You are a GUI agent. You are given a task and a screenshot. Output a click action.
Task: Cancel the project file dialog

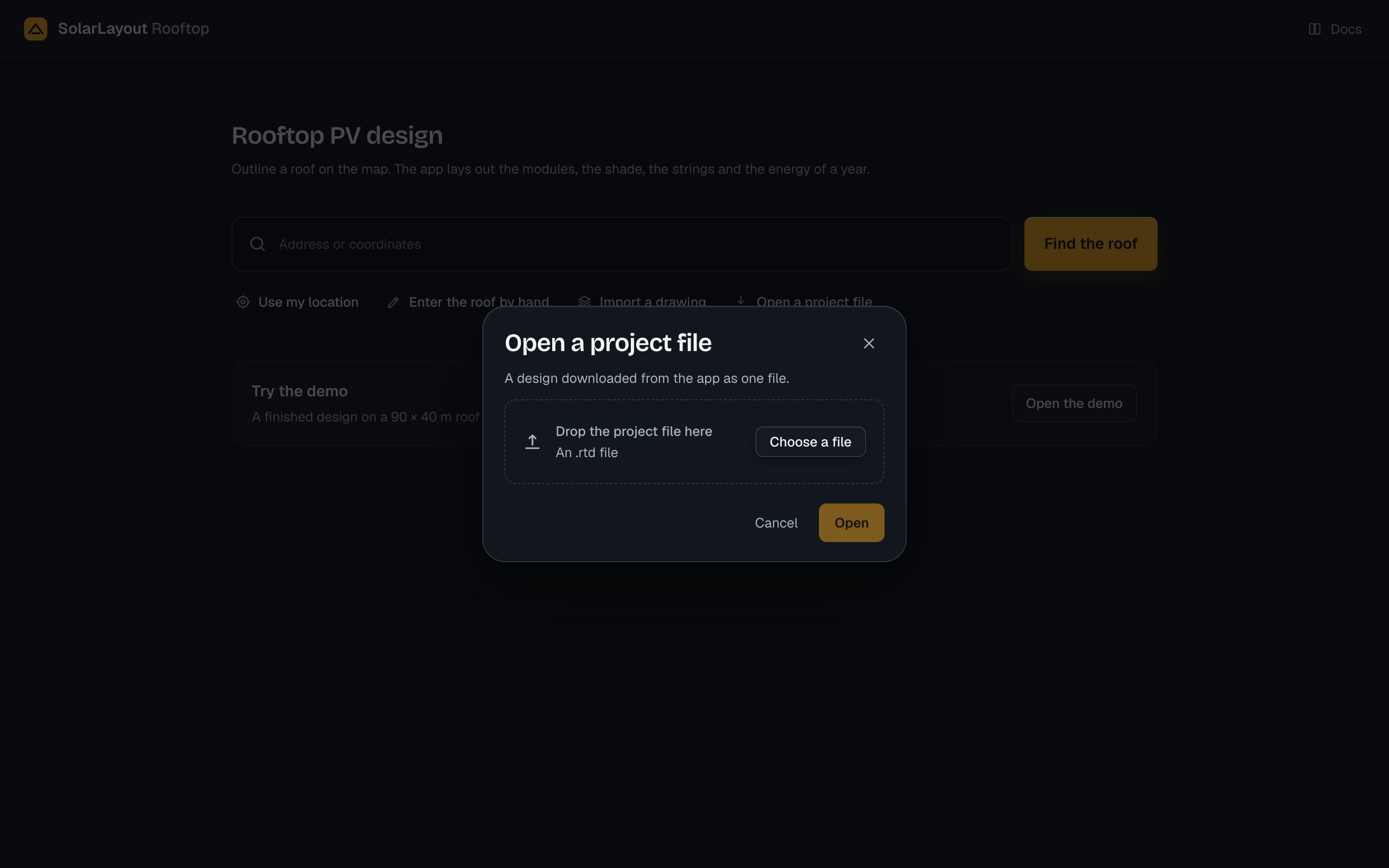(x=776, y=522)
